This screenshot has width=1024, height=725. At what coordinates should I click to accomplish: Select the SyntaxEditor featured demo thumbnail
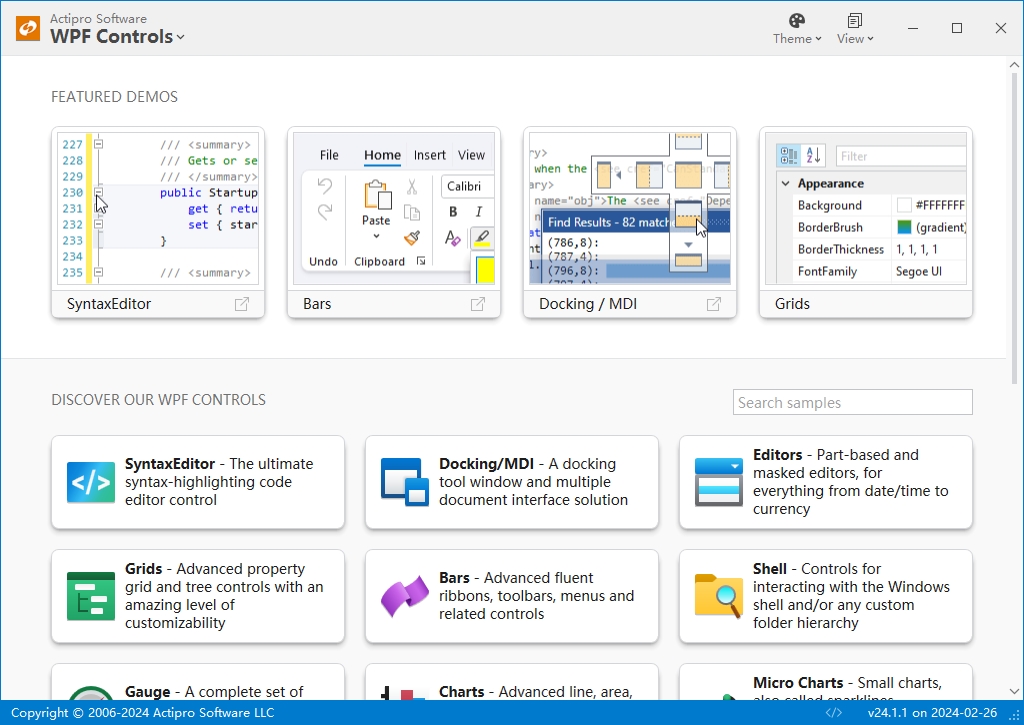[x=158, y=208]
